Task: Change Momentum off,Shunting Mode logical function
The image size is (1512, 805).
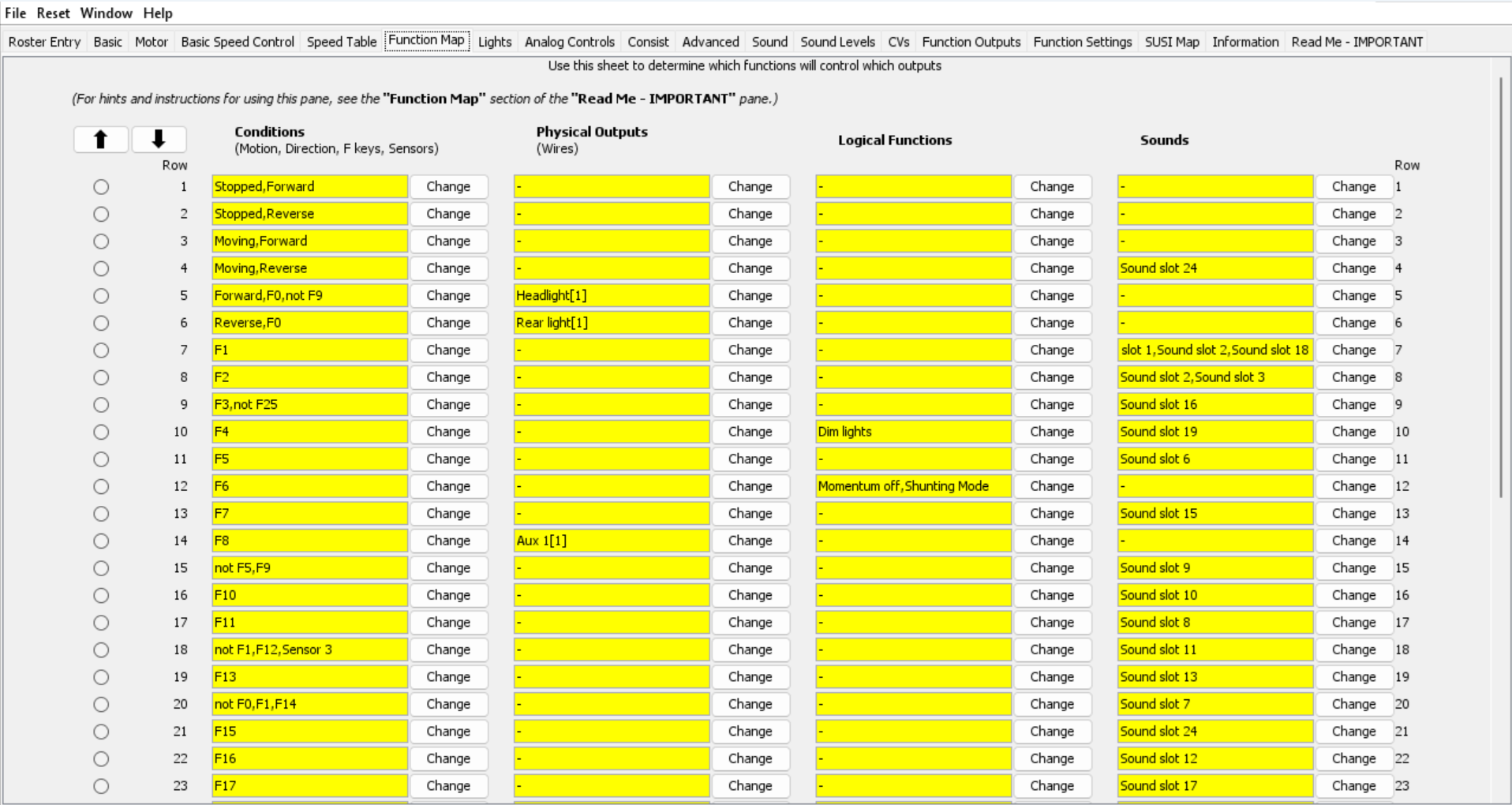Action: coord(1052,486)
